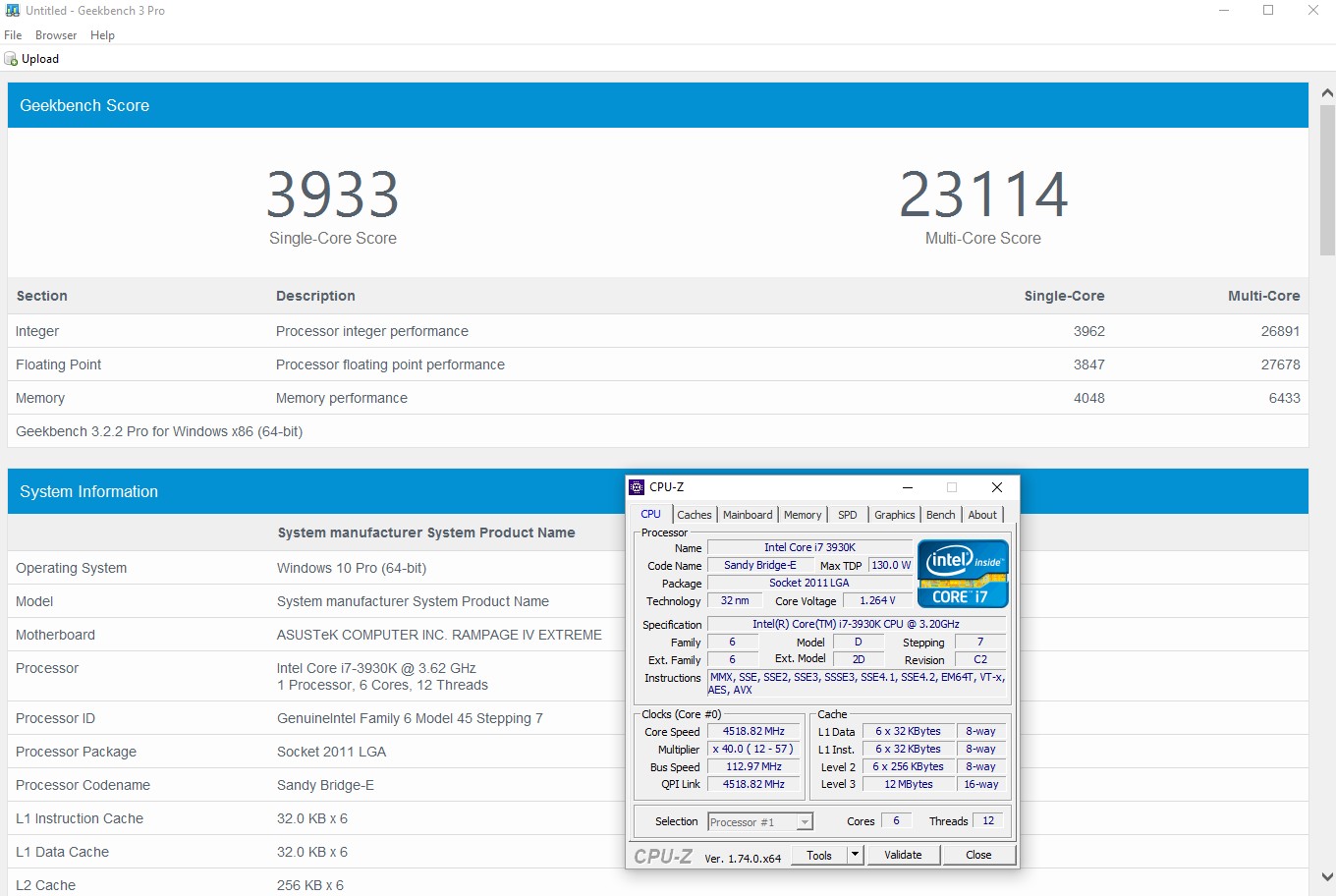This screenshot has width=1336, height=896.
Task: Click the CPU-Z window title icon
Action: pyautogui.click(x=637, y=487)
